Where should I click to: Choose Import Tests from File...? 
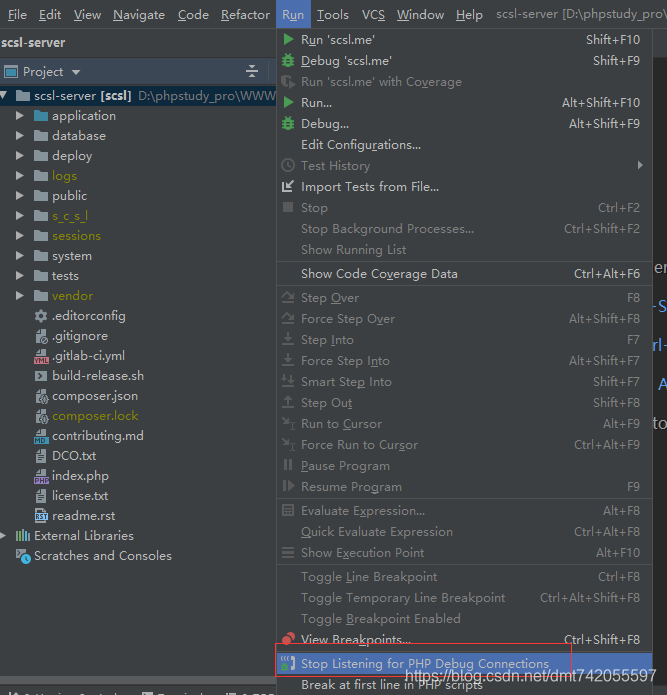(x=464, y=187)
